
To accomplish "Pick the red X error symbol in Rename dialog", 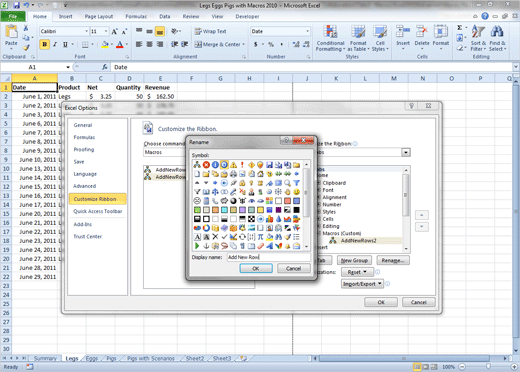I will coord(206,165).
